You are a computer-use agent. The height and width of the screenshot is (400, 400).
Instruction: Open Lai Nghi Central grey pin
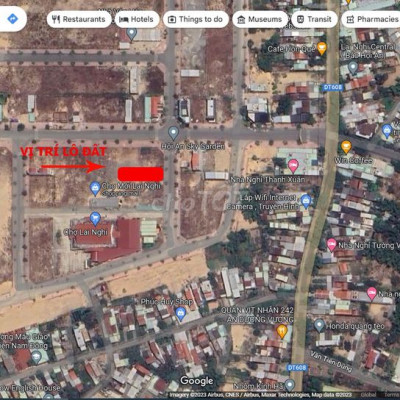point(353,68)
